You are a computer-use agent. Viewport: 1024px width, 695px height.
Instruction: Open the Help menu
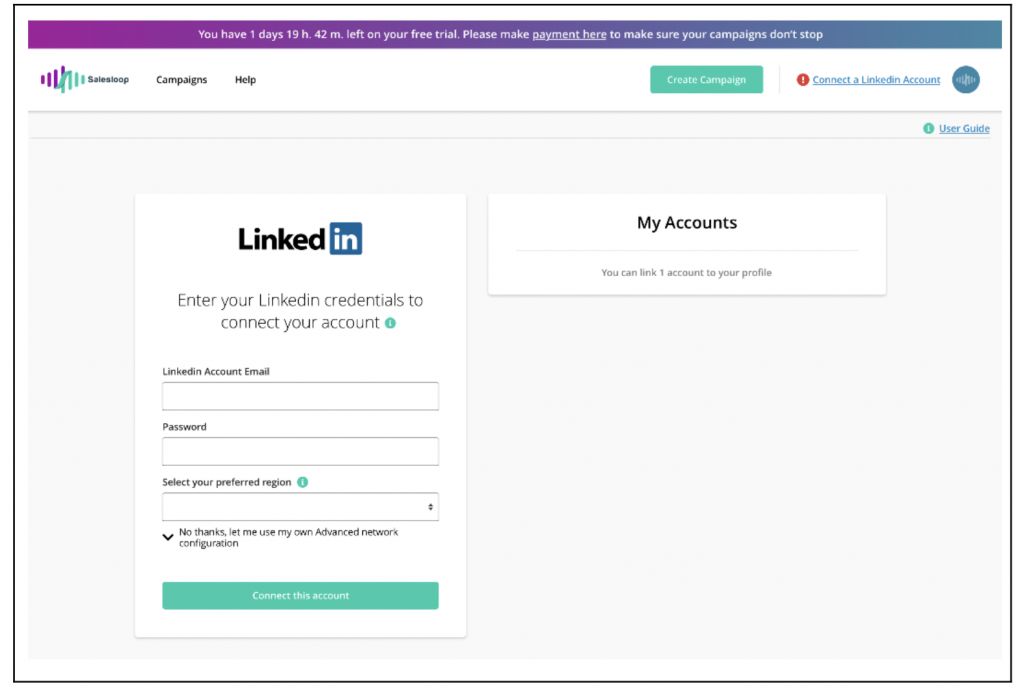pyautogui.click(x=245, y=80)
